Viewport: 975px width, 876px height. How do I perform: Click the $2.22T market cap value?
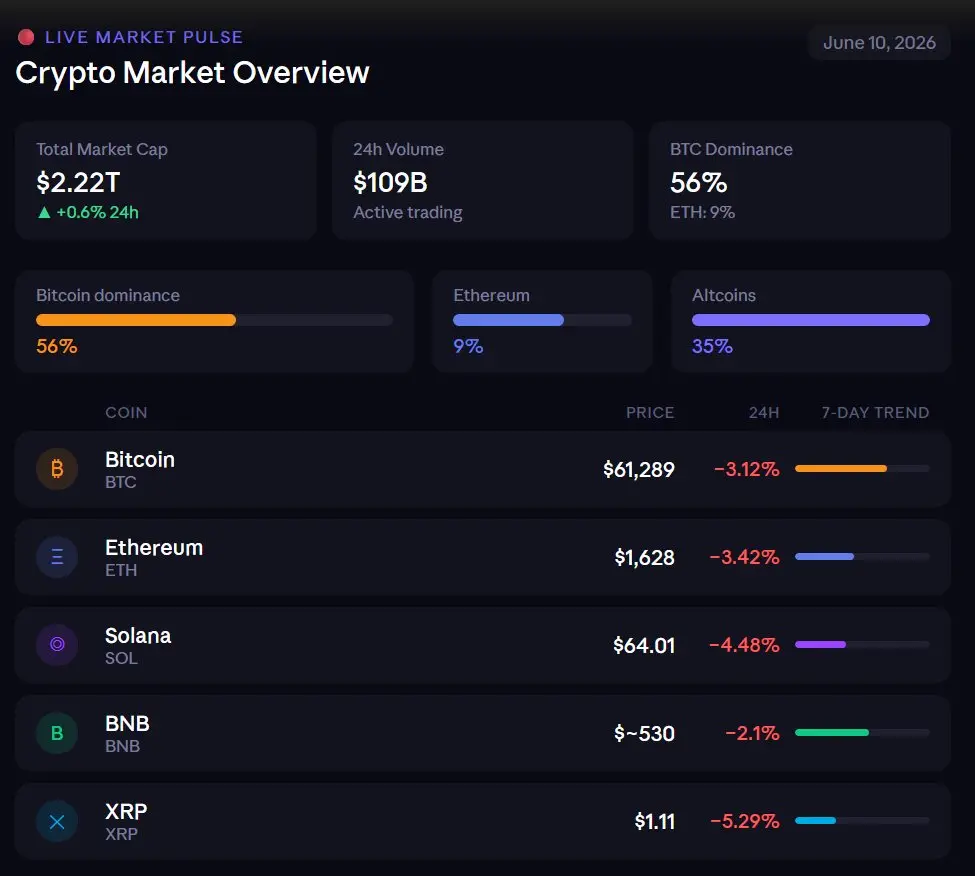coord(78,183)
